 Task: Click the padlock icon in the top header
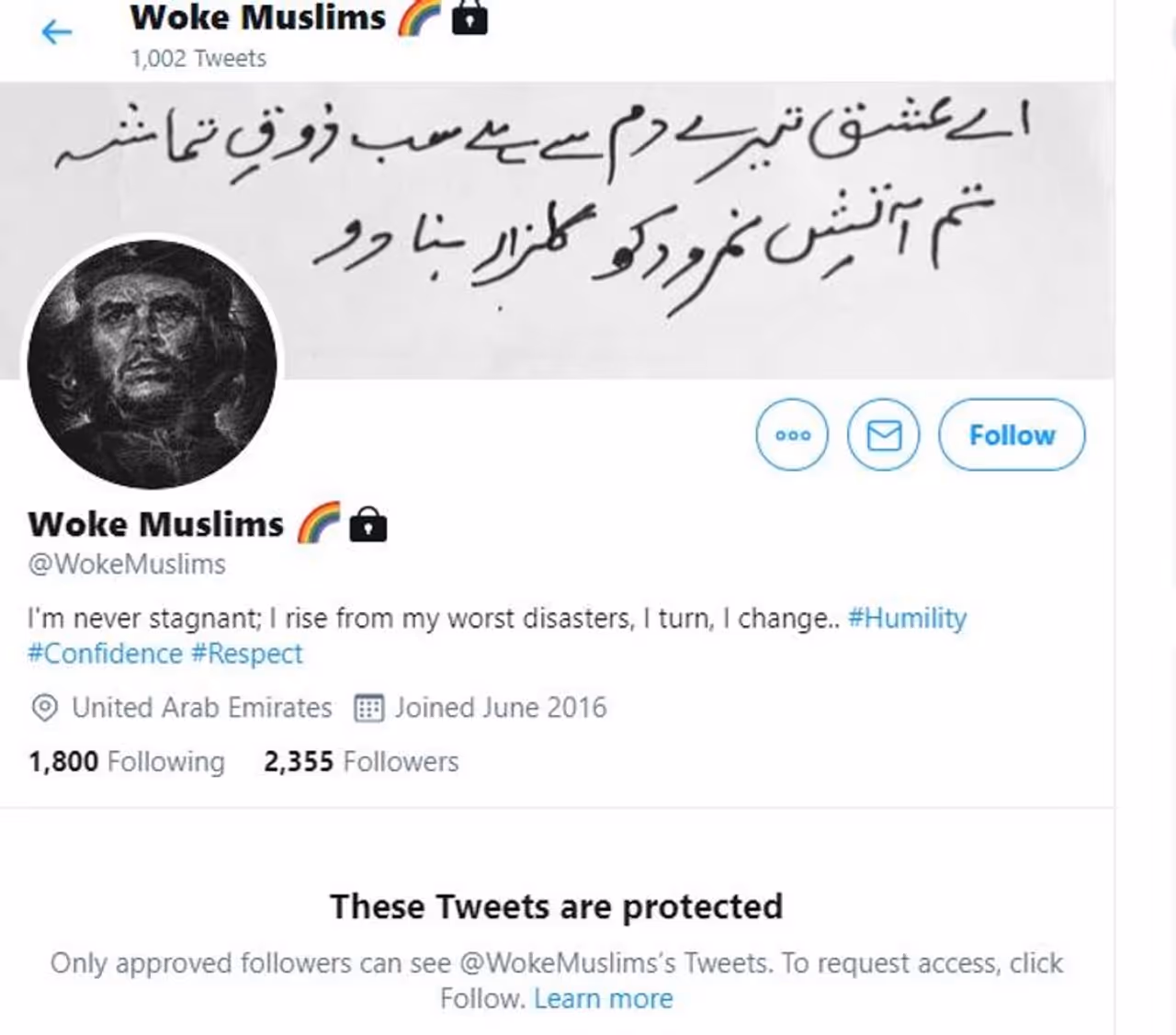(x=469, y=17)
